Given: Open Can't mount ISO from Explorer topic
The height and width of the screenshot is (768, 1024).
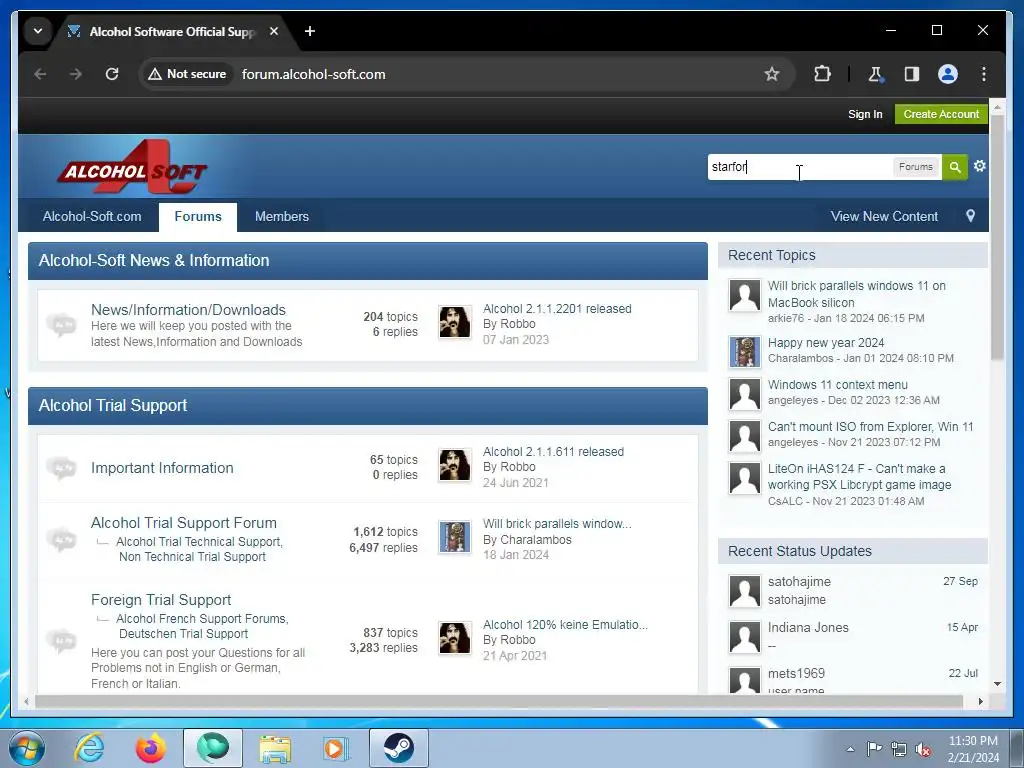Looking at the screenshot, I should pos(871,426).
